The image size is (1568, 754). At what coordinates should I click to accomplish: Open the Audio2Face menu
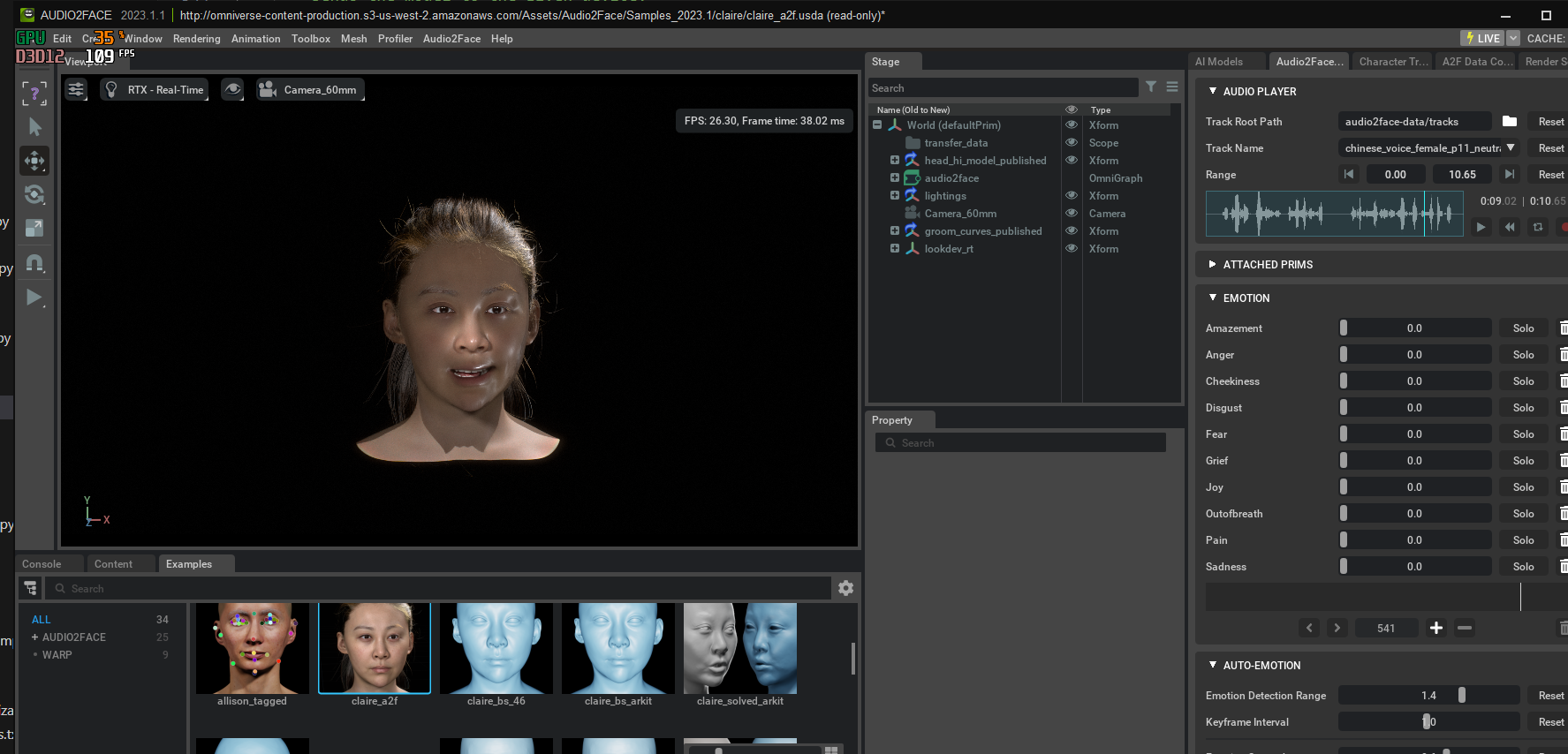coord(451,39)
